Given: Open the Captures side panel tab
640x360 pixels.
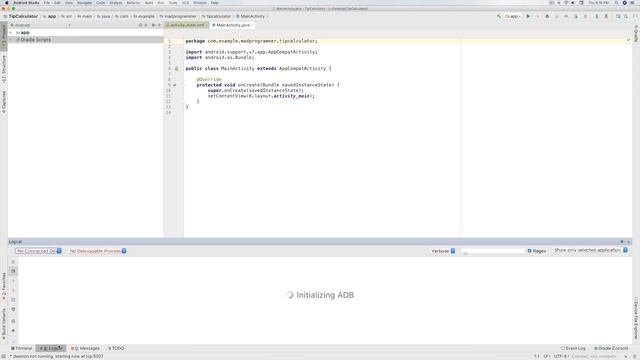Looking at the screenshot, I should click(x=4, y=102).
